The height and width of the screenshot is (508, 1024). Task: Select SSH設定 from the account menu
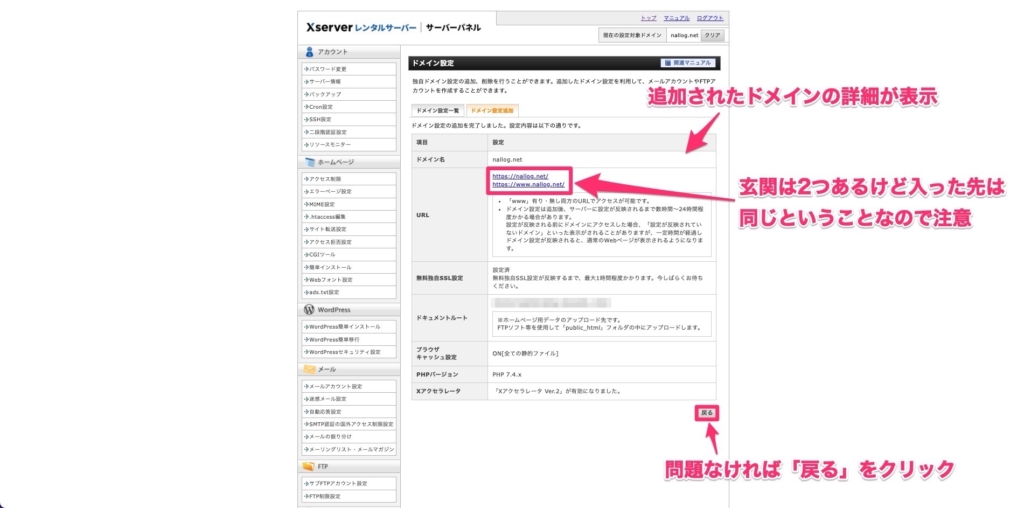click(x=325, y=119)
